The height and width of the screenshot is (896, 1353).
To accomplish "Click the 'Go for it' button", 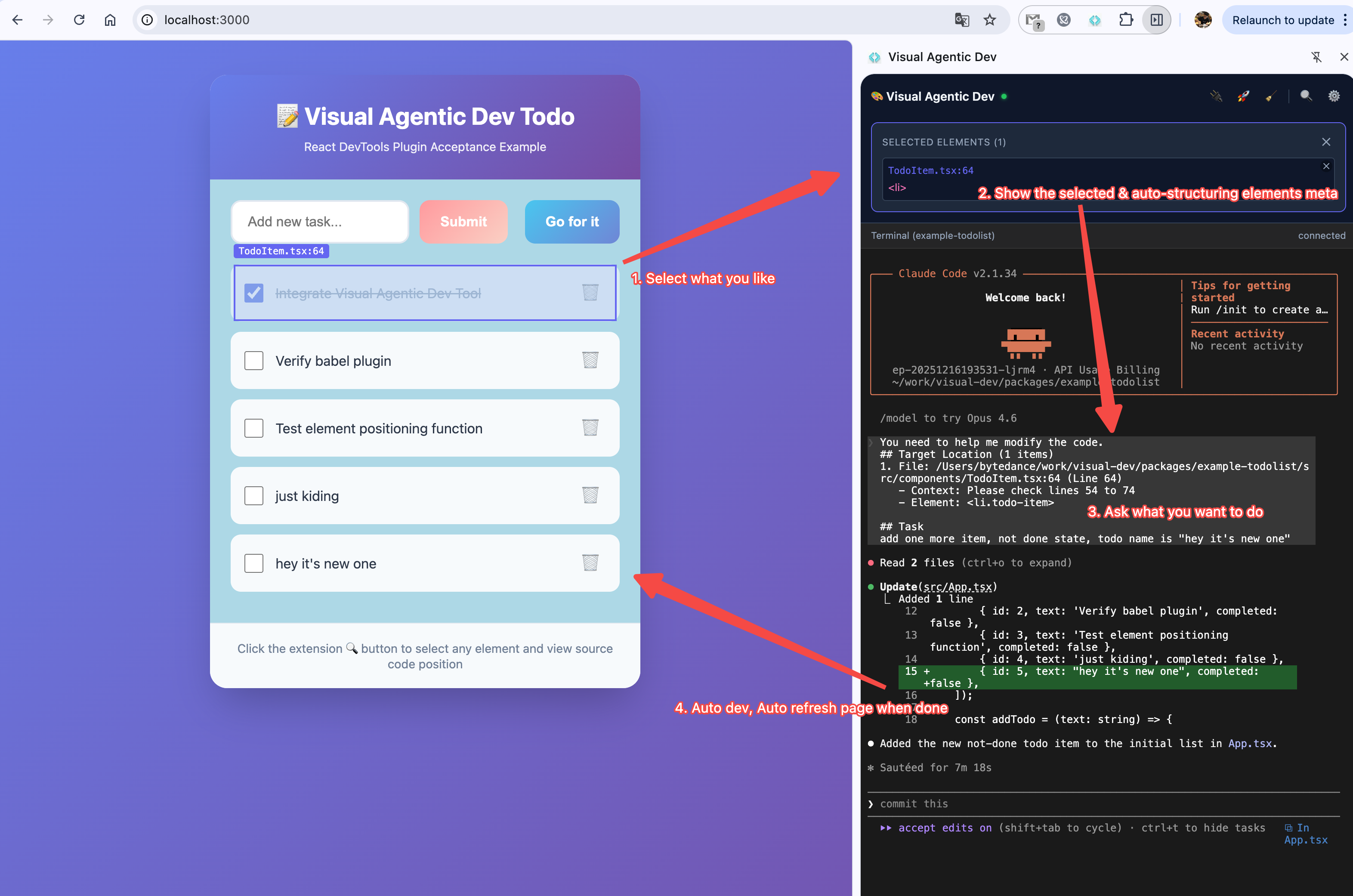I will (x=571, y=222).
